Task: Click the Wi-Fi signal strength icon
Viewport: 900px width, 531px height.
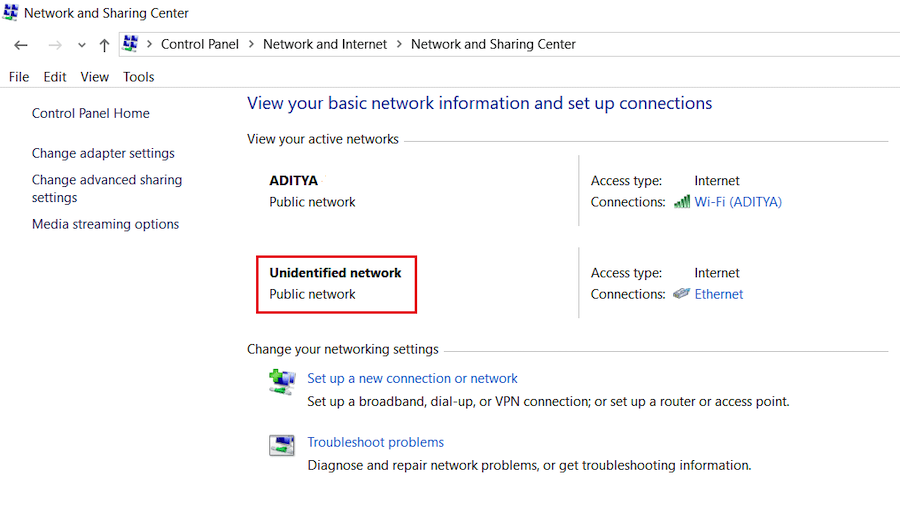Action: [682, 202]
